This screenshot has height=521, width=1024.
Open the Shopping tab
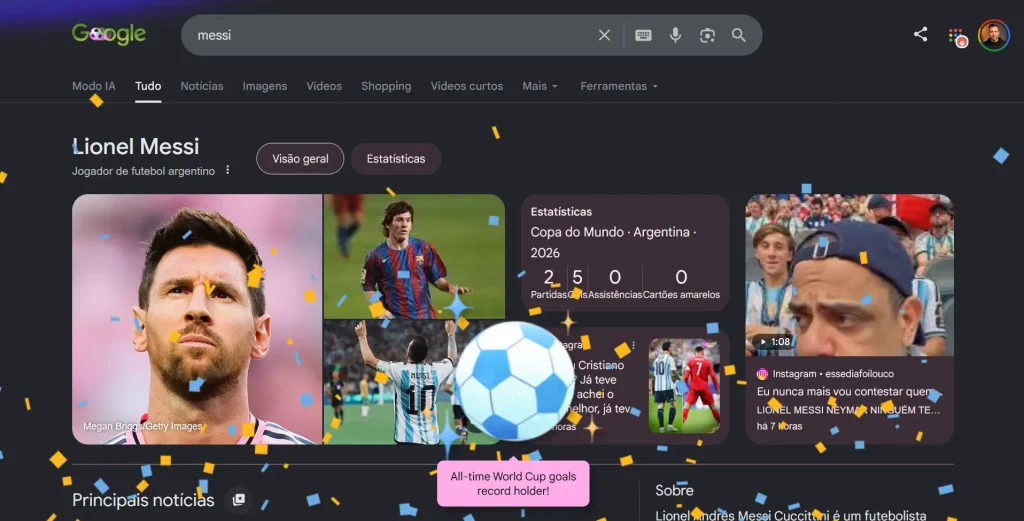pos(386,86)
